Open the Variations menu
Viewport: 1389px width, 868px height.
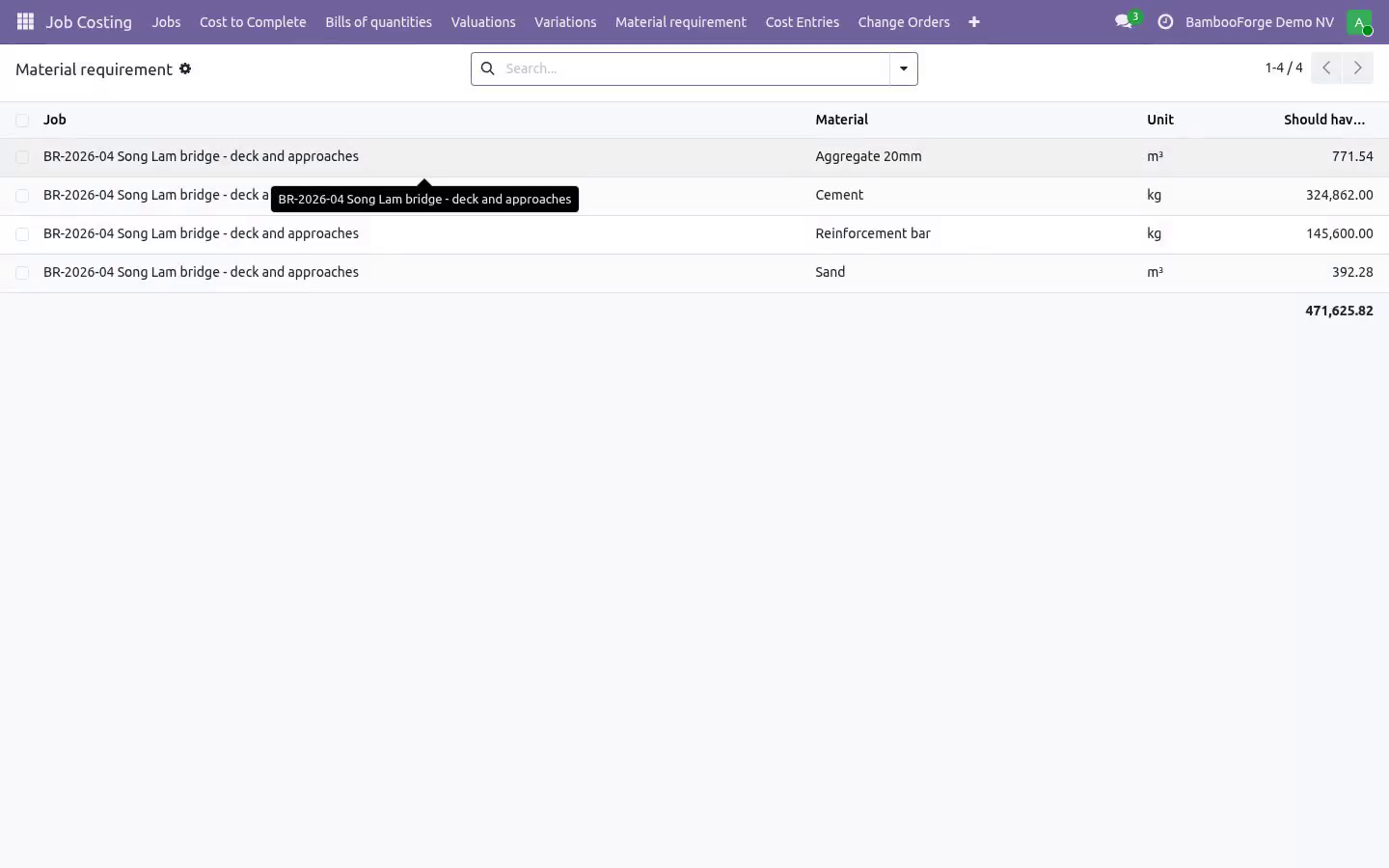click(565, 21)
